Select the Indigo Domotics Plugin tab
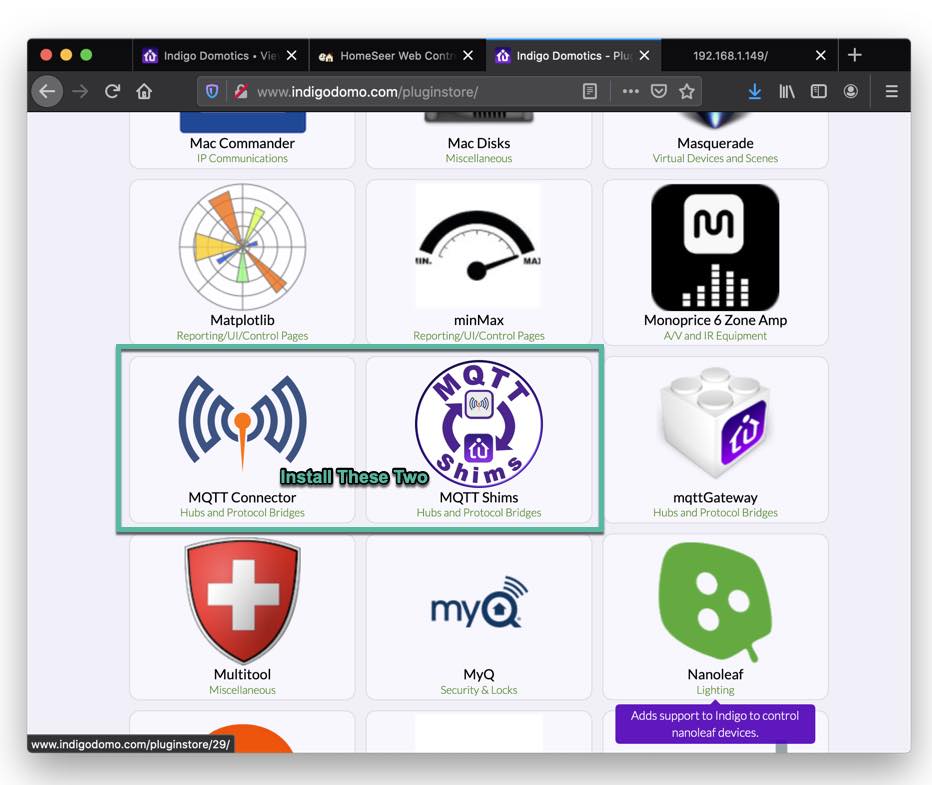This screenshot has width=932, height=785. [573, 55]
